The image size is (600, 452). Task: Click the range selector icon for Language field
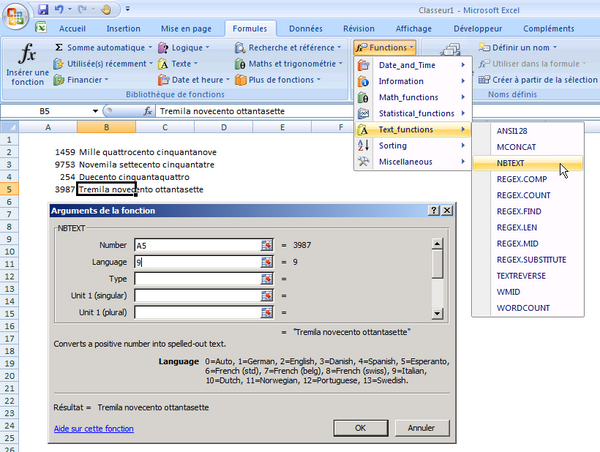pos(266,262)
